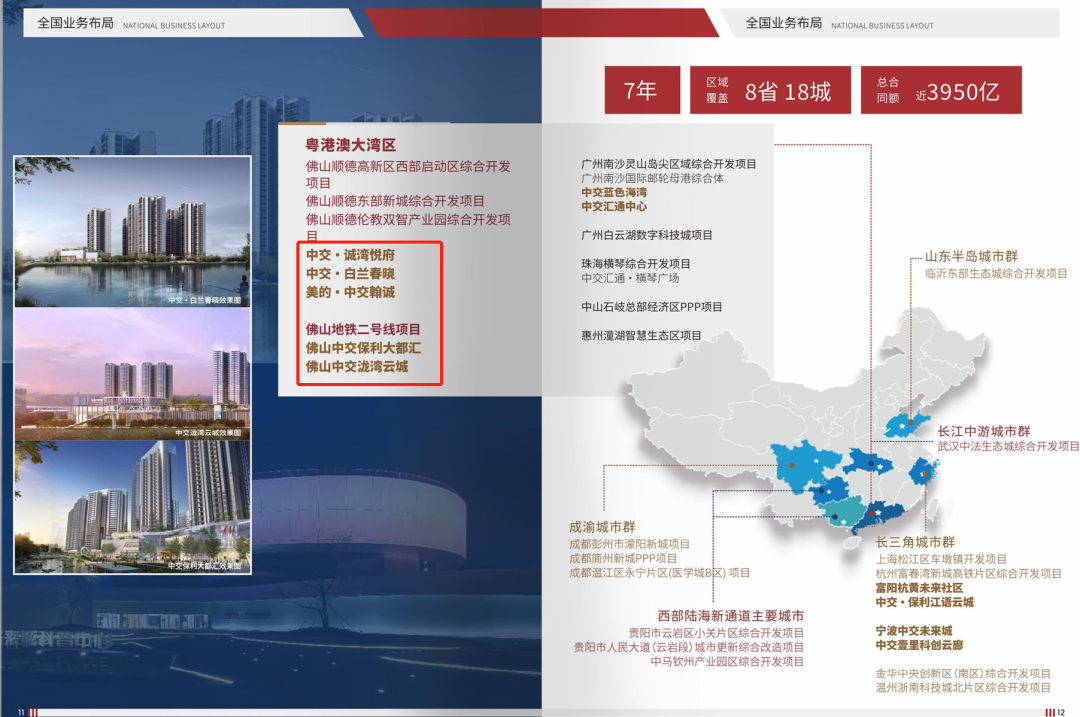Select the bold text '中交汇通中心'

tap(614, 207)
